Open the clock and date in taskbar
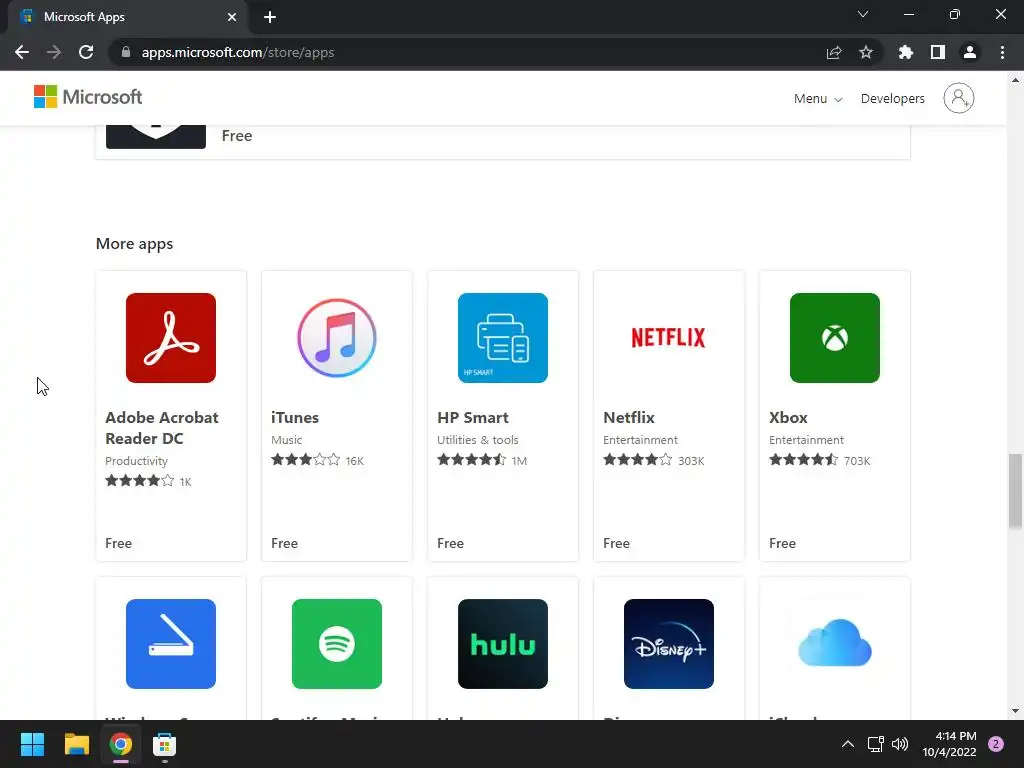The width and height of the screenshot is (1024, 768). coord(949,744)
